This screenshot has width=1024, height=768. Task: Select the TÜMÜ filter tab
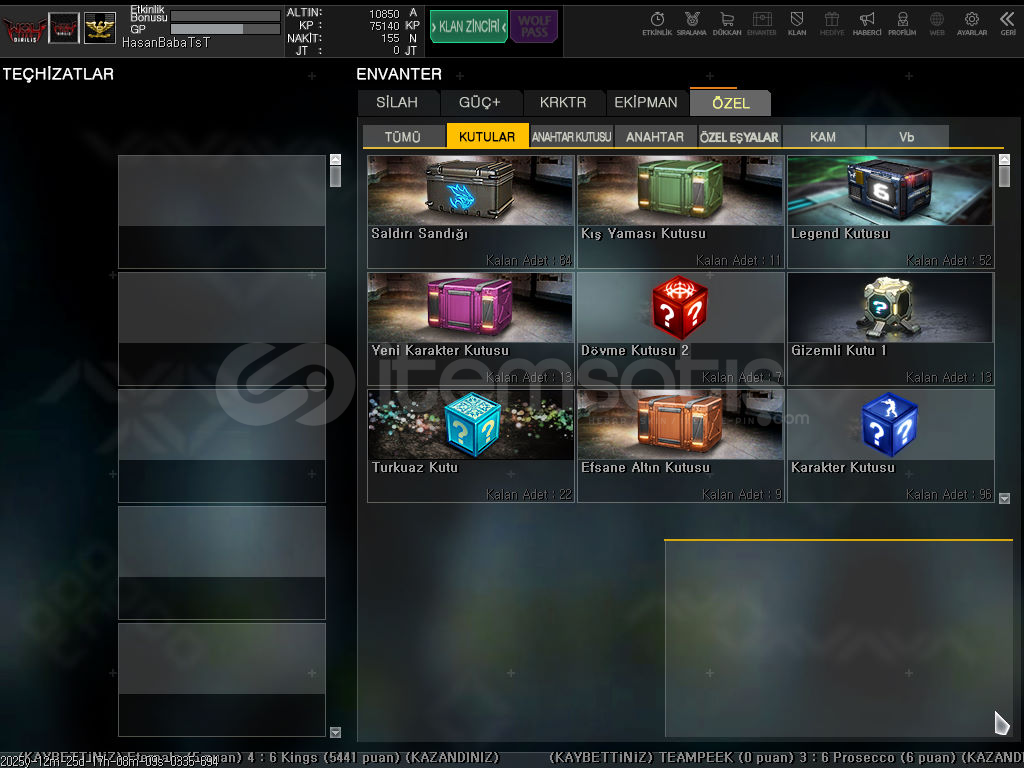pyautogui.click(x=403, y=137)
